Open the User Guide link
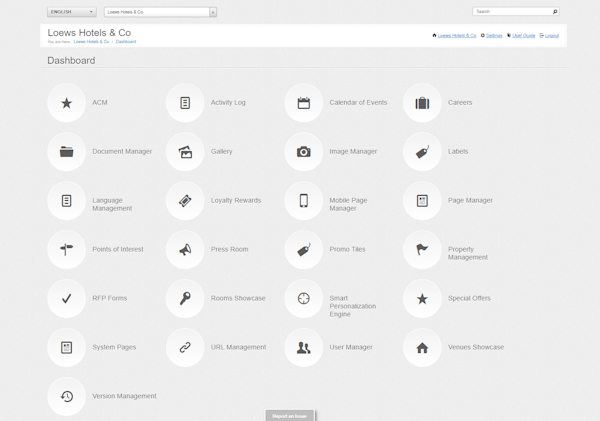The width and height of the screenshot is (600, 421). coord(523,35)
